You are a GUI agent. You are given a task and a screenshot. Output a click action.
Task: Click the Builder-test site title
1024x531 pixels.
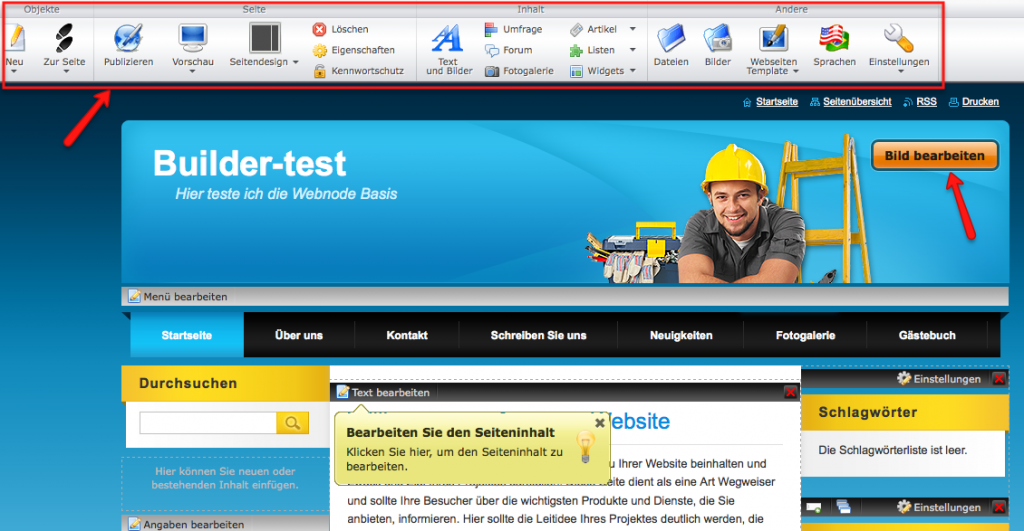[249, 163]
